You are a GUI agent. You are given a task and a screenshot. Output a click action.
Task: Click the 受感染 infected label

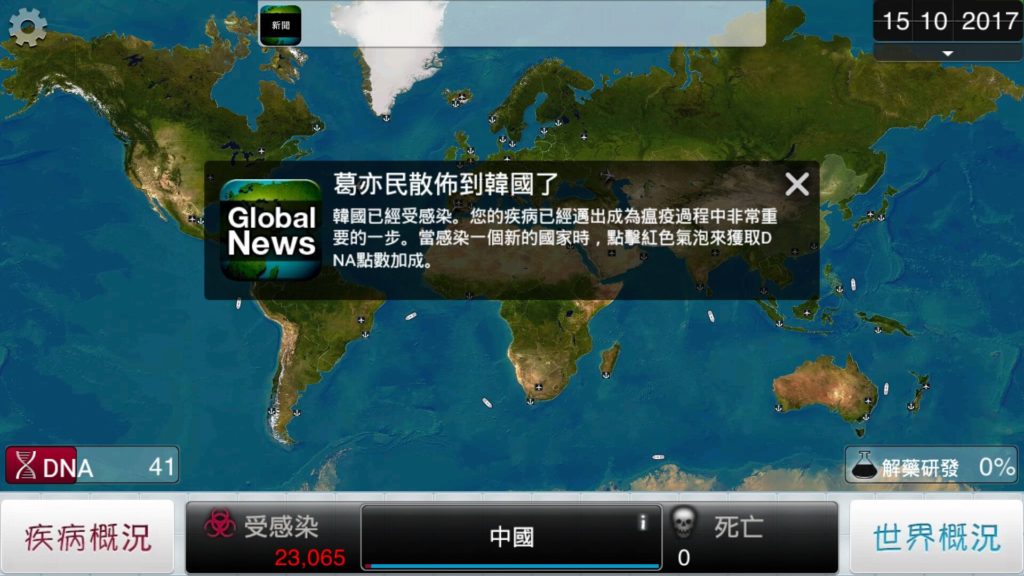[x=281, y=527]
